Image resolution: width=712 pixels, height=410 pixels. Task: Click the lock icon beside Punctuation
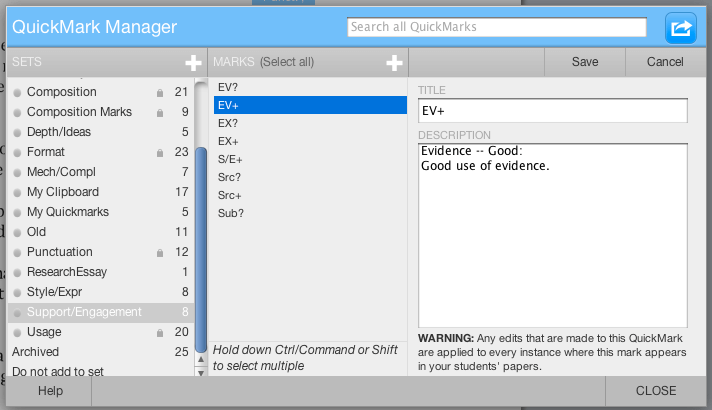click(x=159, y=252)
